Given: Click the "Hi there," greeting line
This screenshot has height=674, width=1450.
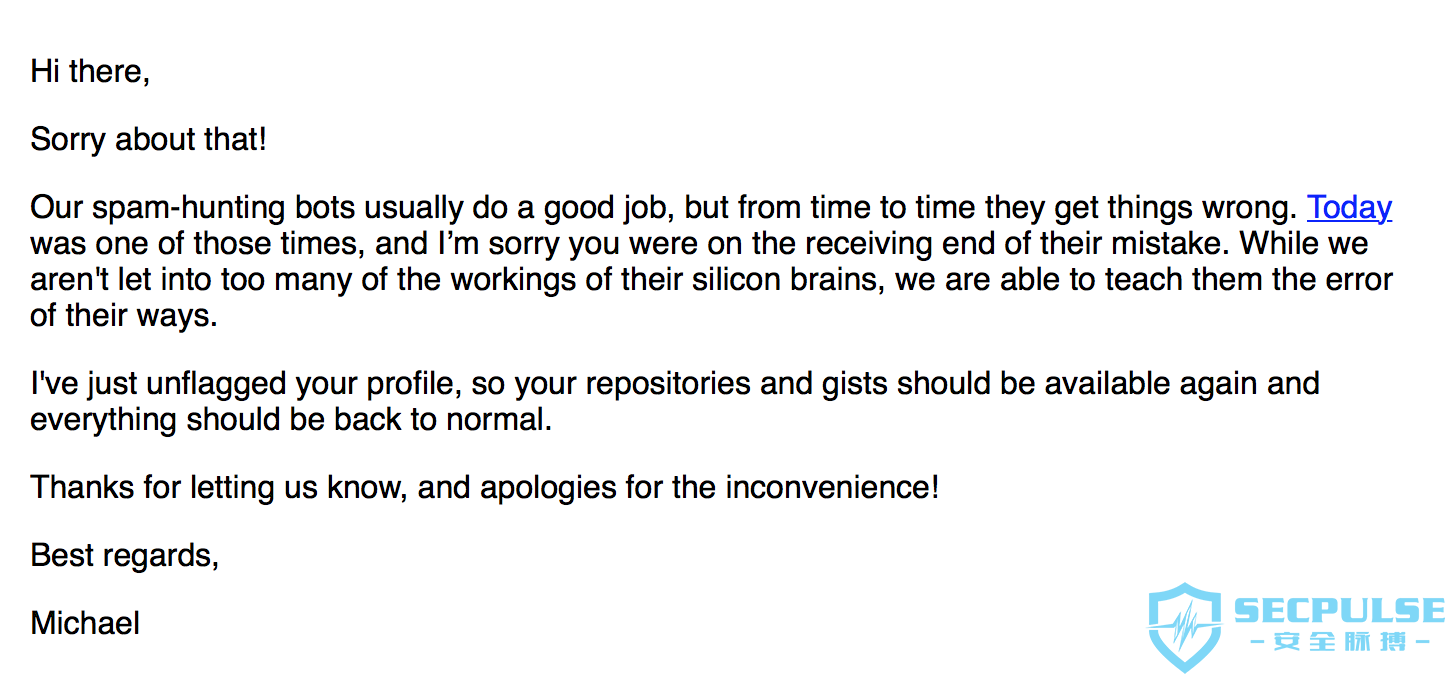Looking at the screenshot, I should [x=90, y=71].
